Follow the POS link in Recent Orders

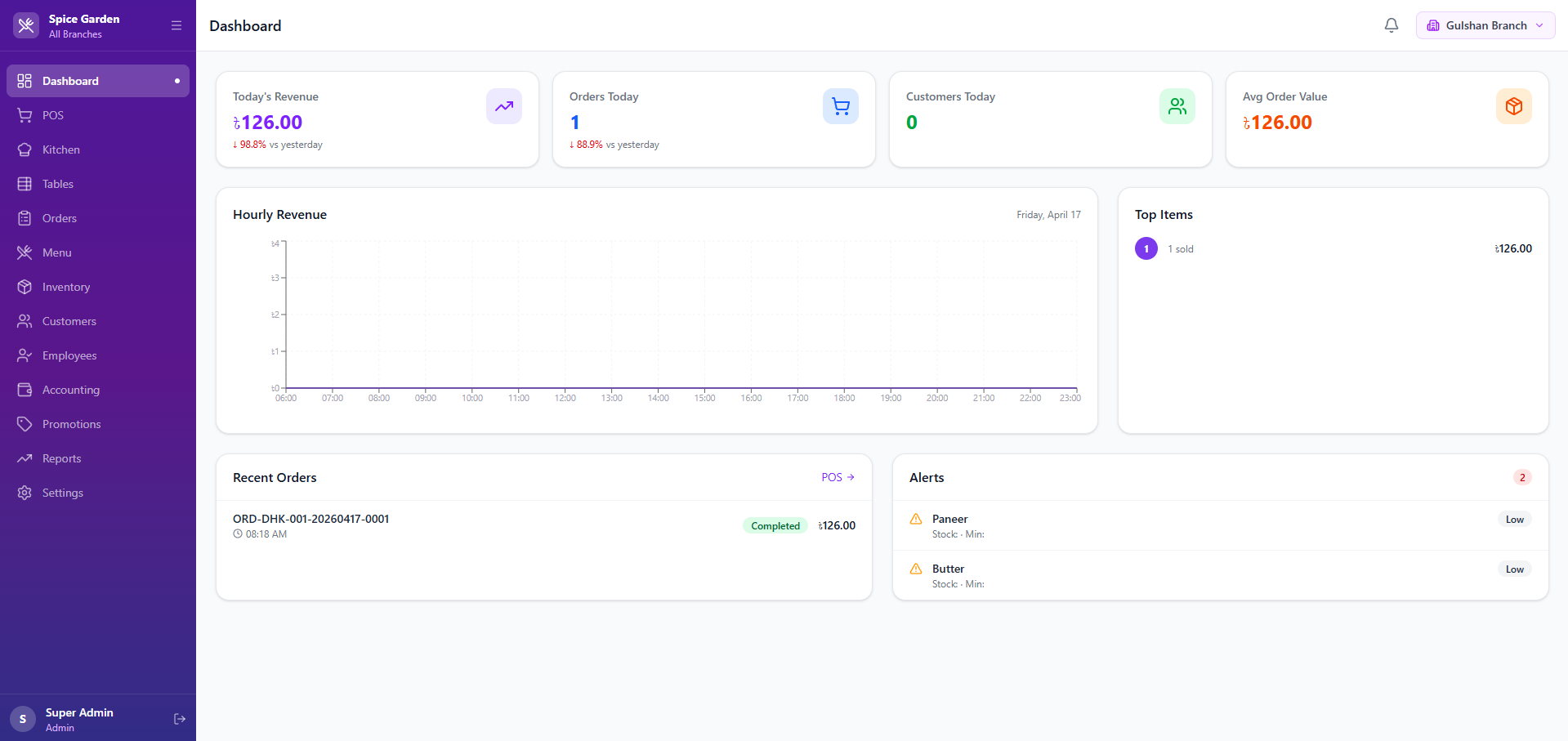838,477
